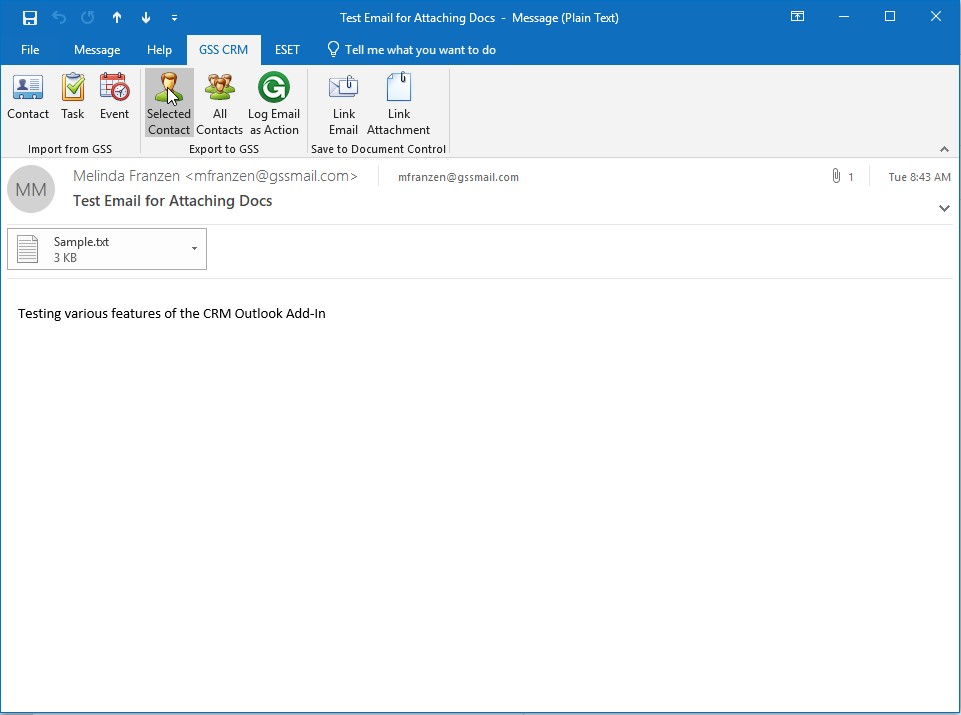Expand the message header chevron
The width and height of the screenshot is (961, 715).
(x=944, y=208)
